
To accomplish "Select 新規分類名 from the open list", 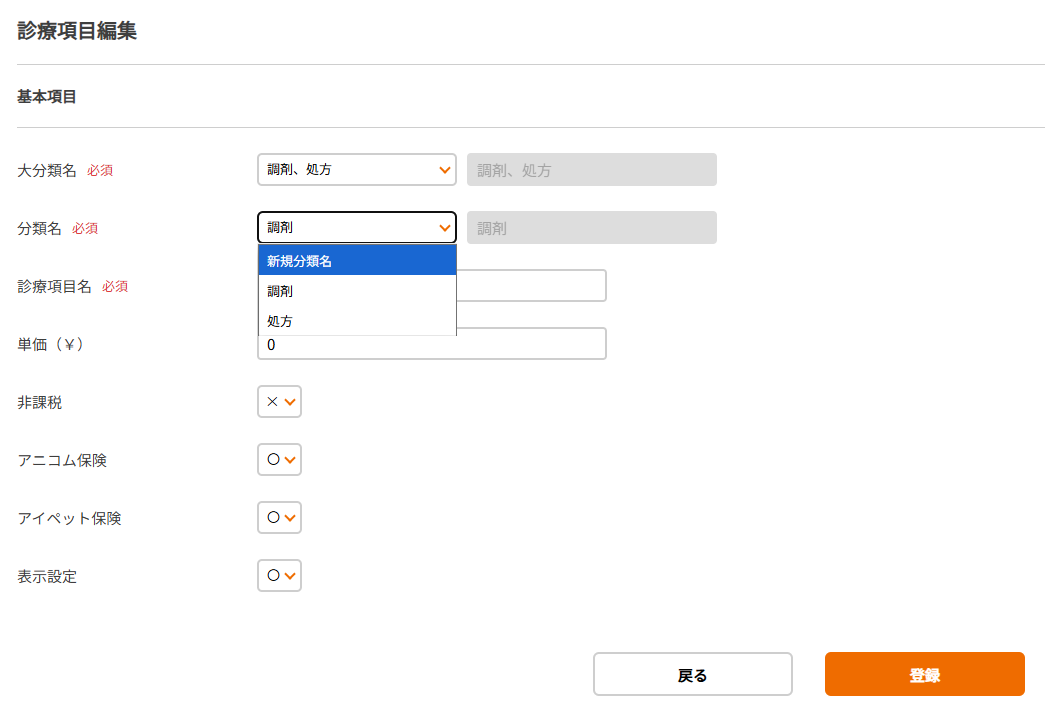I will 356,261.
